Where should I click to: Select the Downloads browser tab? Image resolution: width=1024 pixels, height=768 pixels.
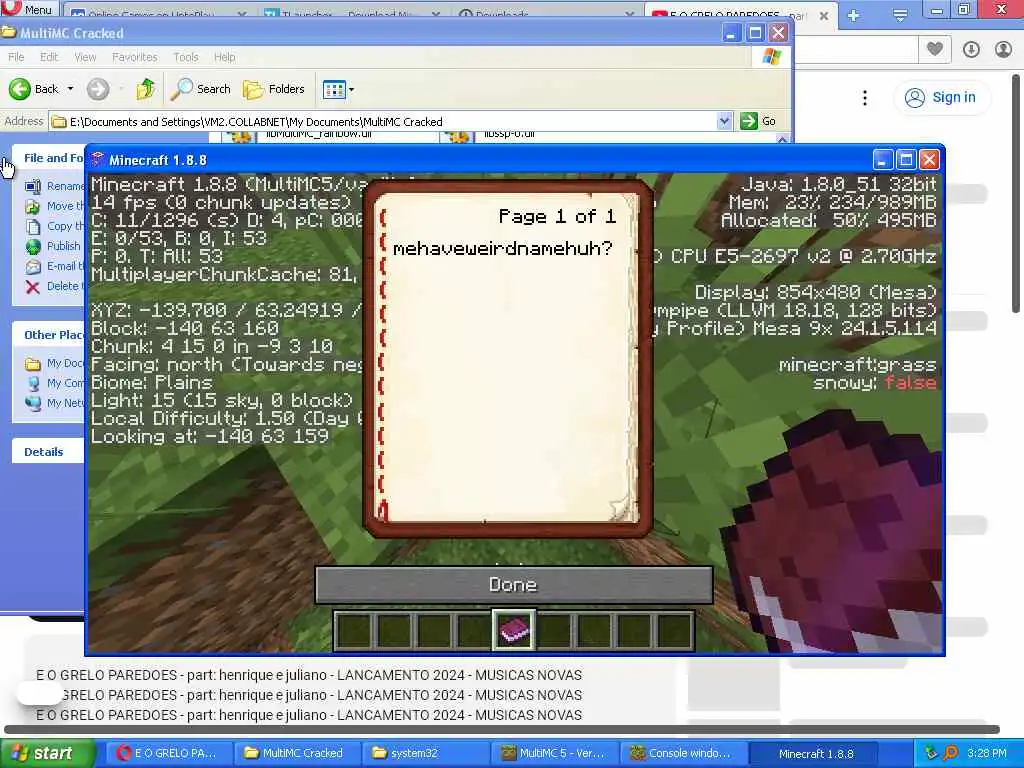tap(546, 14)
